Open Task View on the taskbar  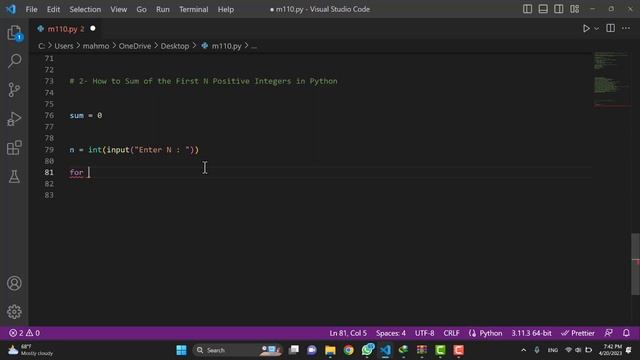click(293, 350)
